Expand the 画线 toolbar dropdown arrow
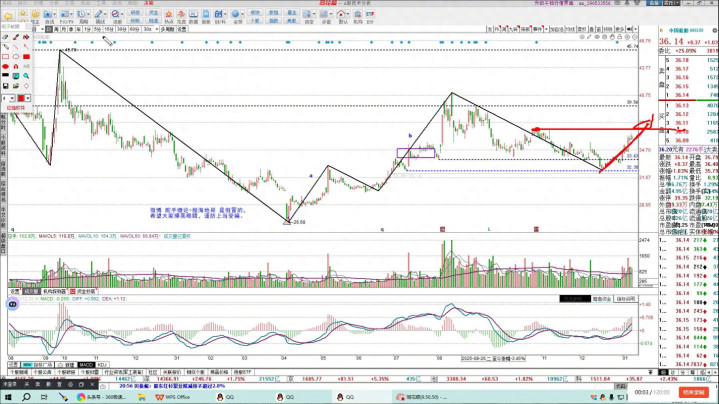 tap(105, 14)
